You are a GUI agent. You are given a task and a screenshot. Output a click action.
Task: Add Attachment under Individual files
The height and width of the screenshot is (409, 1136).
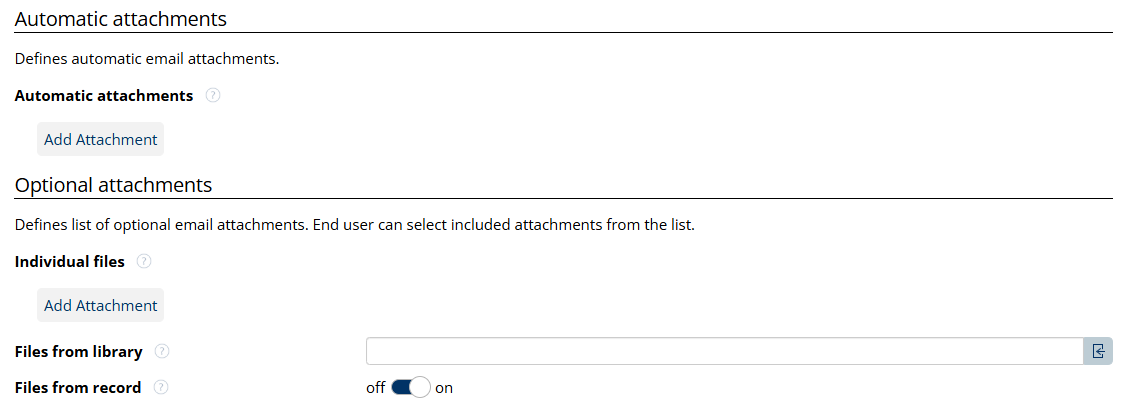tap(100, 306)
